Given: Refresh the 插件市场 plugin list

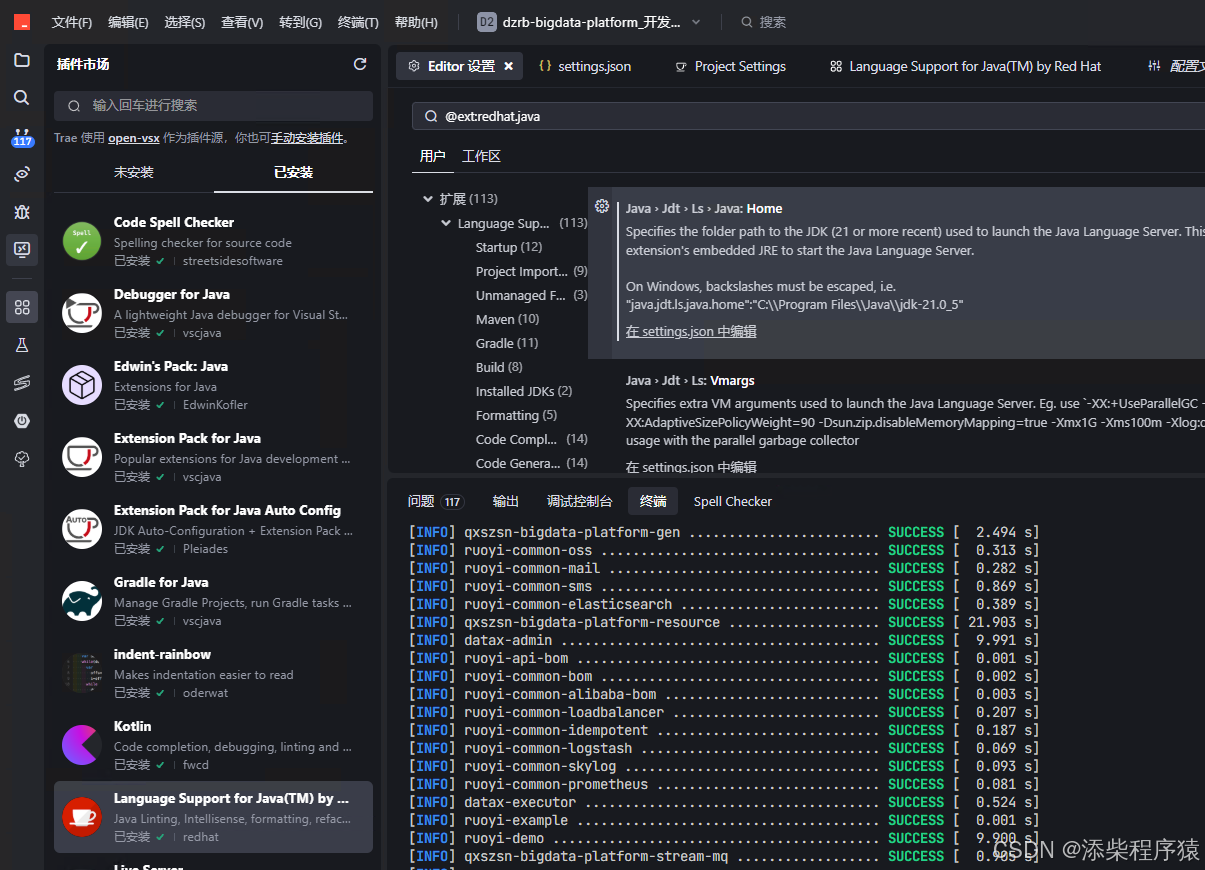Looking at the screenshot, I should [x=360, y=64].
